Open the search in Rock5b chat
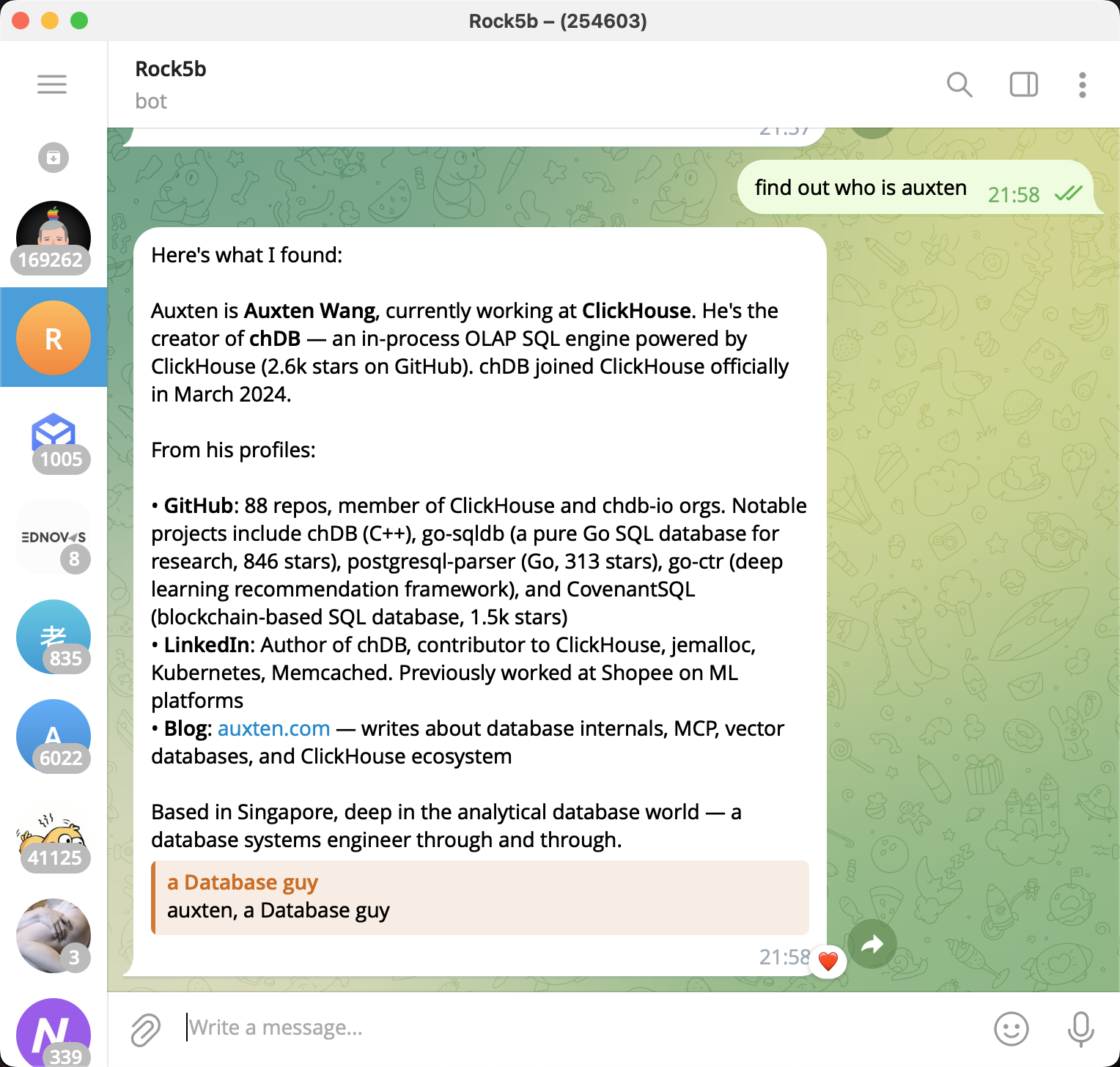This screenshot has width=1120, height=1067. click(959, 85)
